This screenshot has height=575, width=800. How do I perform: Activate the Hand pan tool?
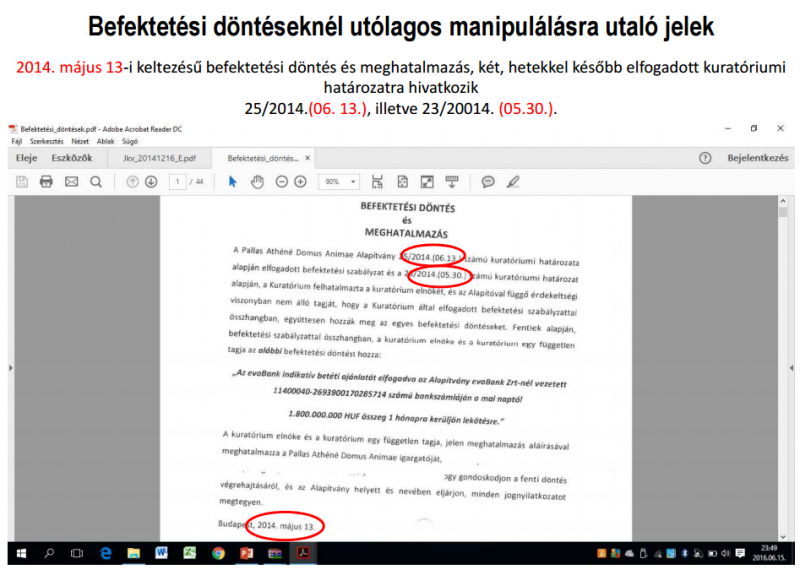tap(257, 182)
